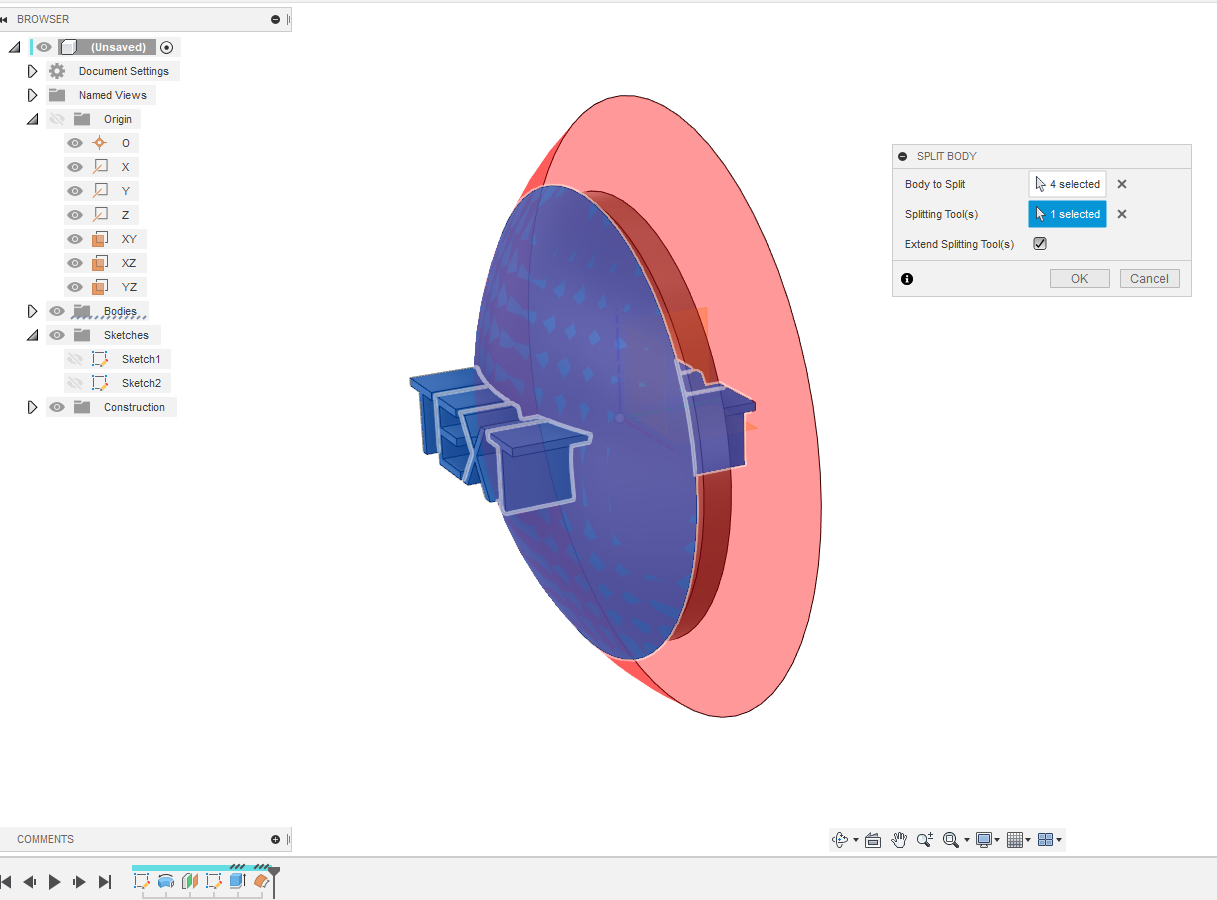Select the Extrude feature in the timeline

[238, 881]
